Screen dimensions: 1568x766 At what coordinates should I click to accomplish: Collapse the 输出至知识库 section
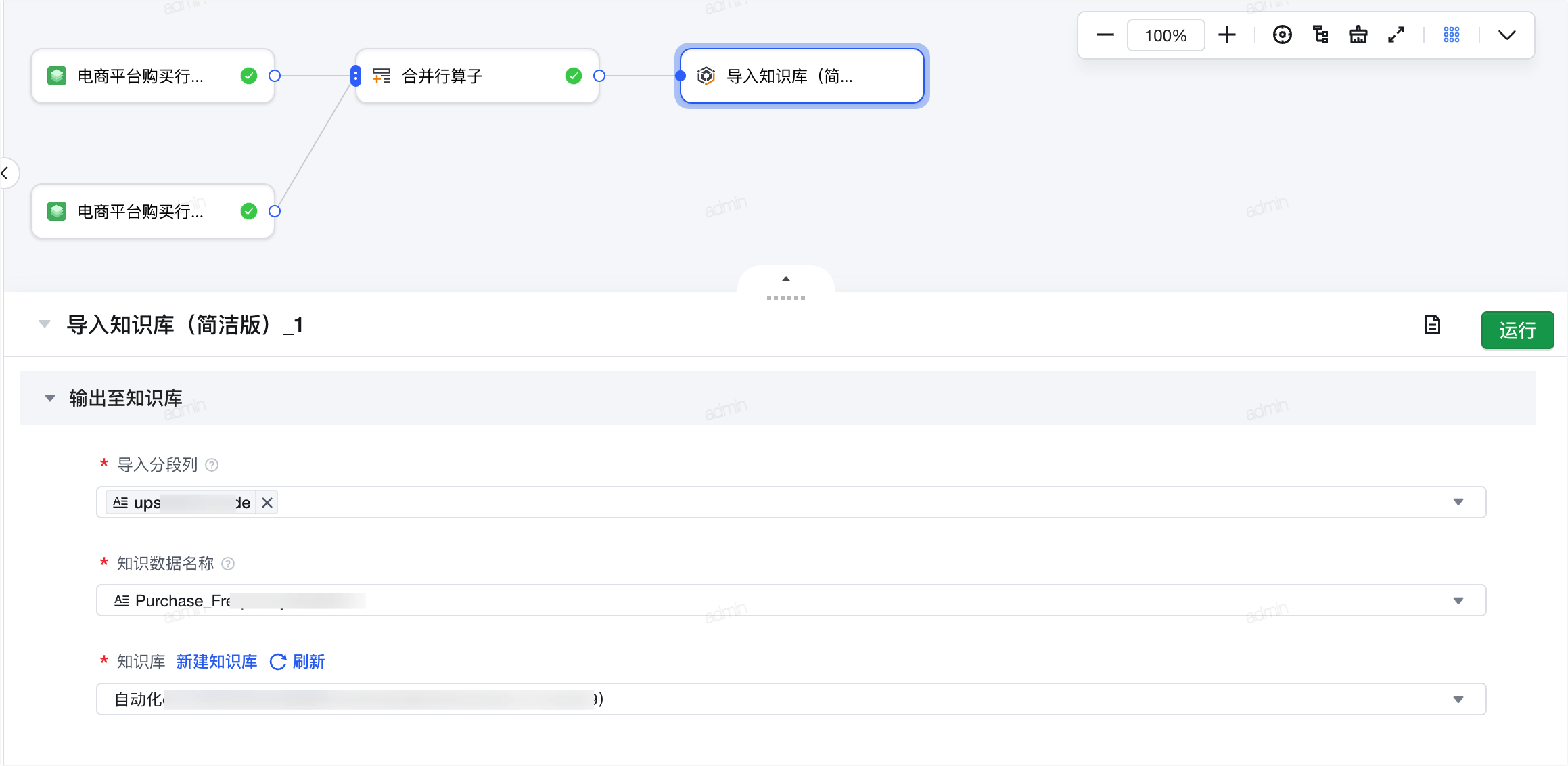[x=49, y=399]
